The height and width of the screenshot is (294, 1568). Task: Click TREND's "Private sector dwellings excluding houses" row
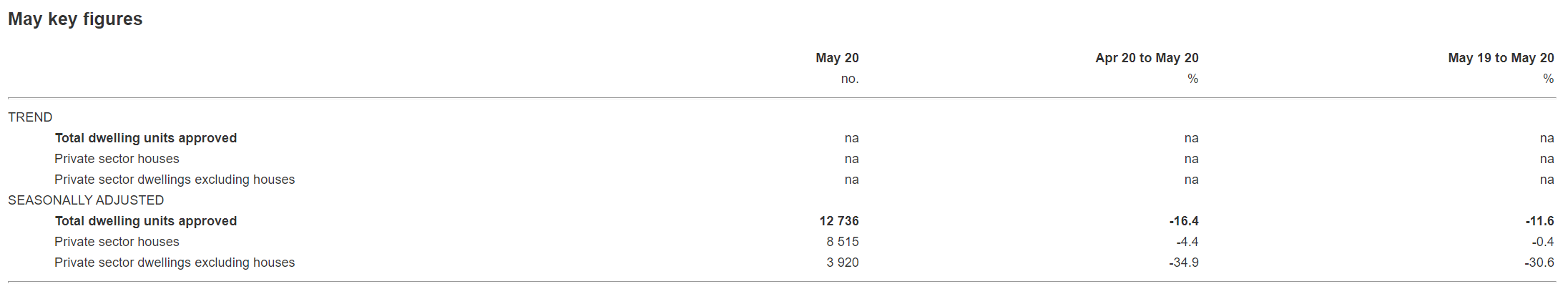coord(175,180)
